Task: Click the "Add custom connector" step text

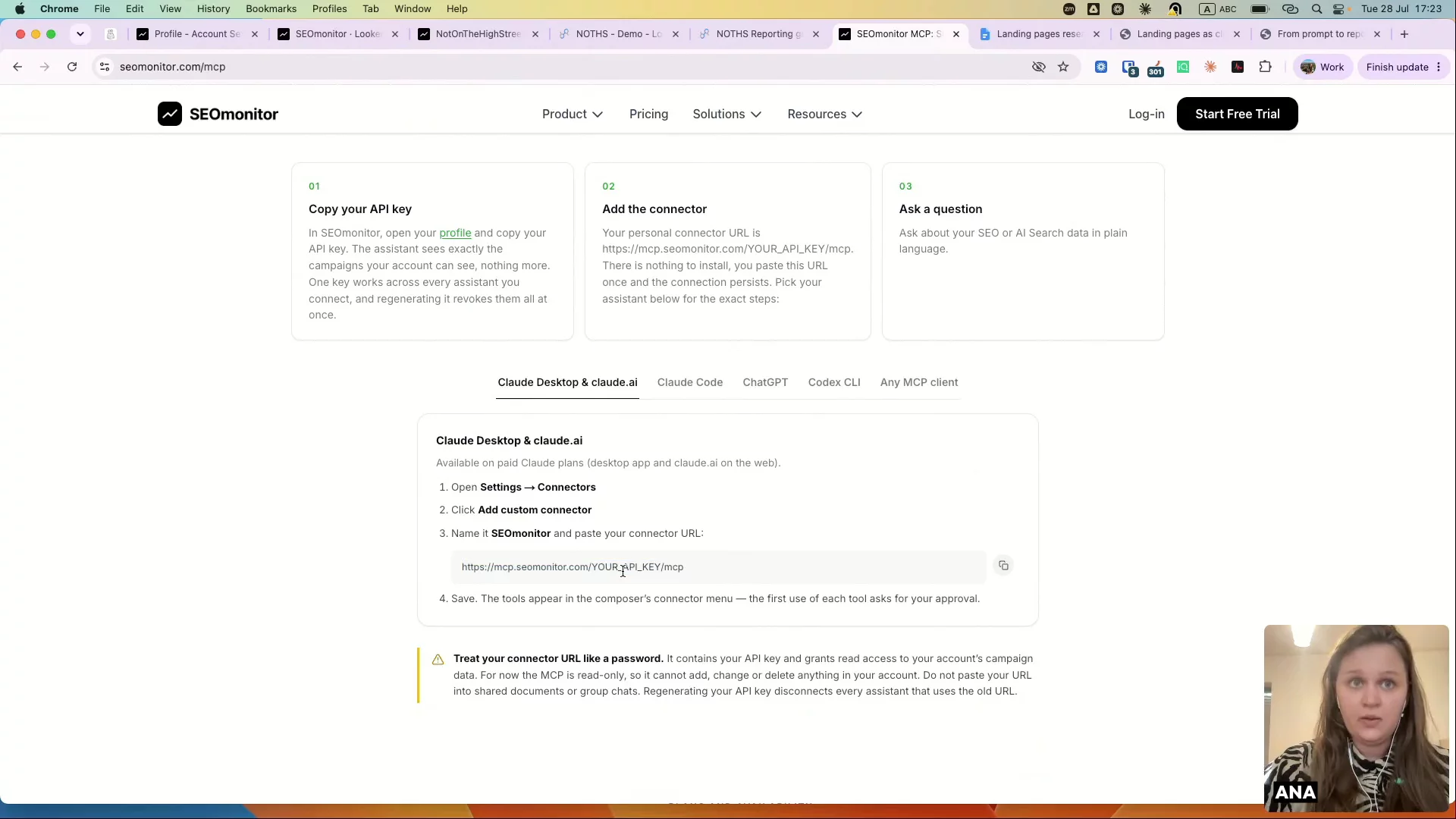Action: 535,510
